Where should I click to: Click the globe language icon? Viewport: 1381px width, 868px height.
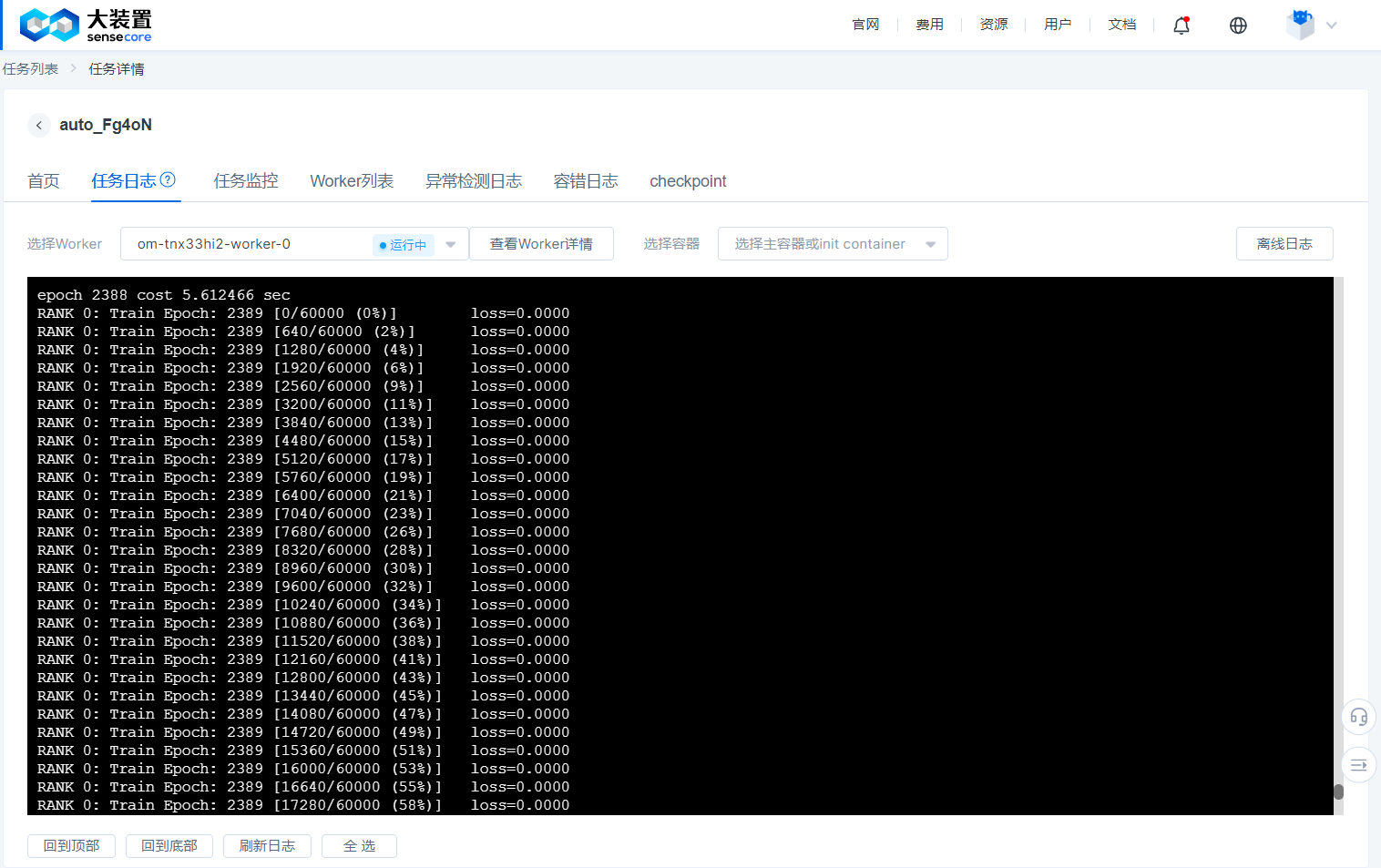point(1238,26)
